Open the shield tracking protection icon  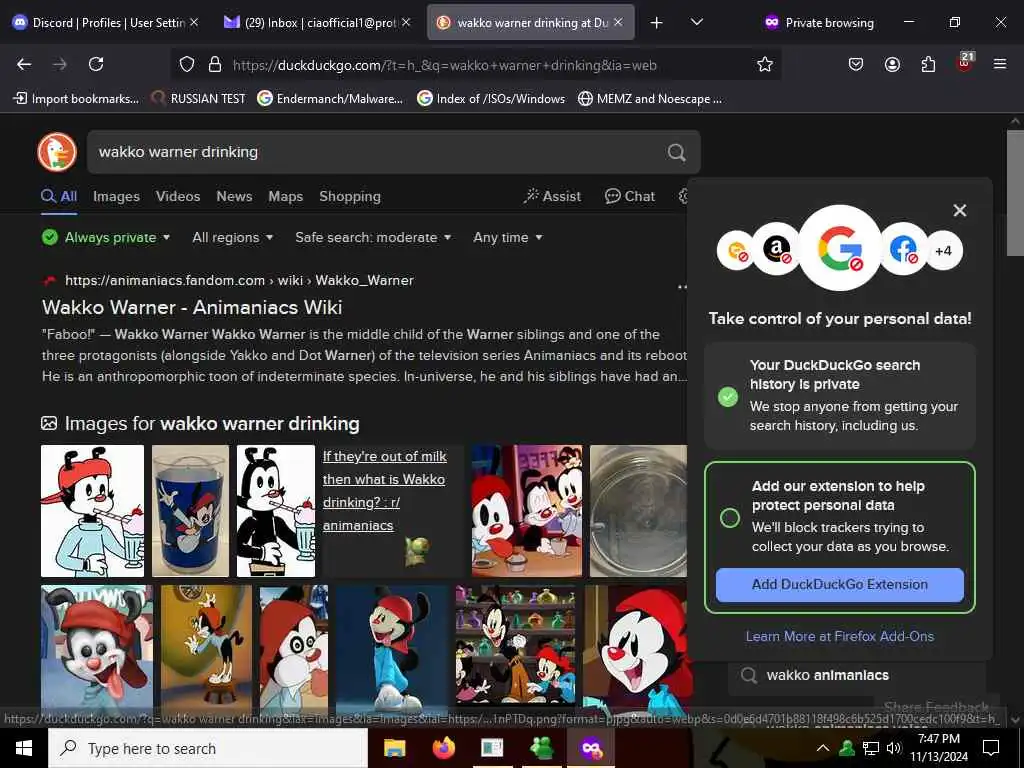point(187,64)
